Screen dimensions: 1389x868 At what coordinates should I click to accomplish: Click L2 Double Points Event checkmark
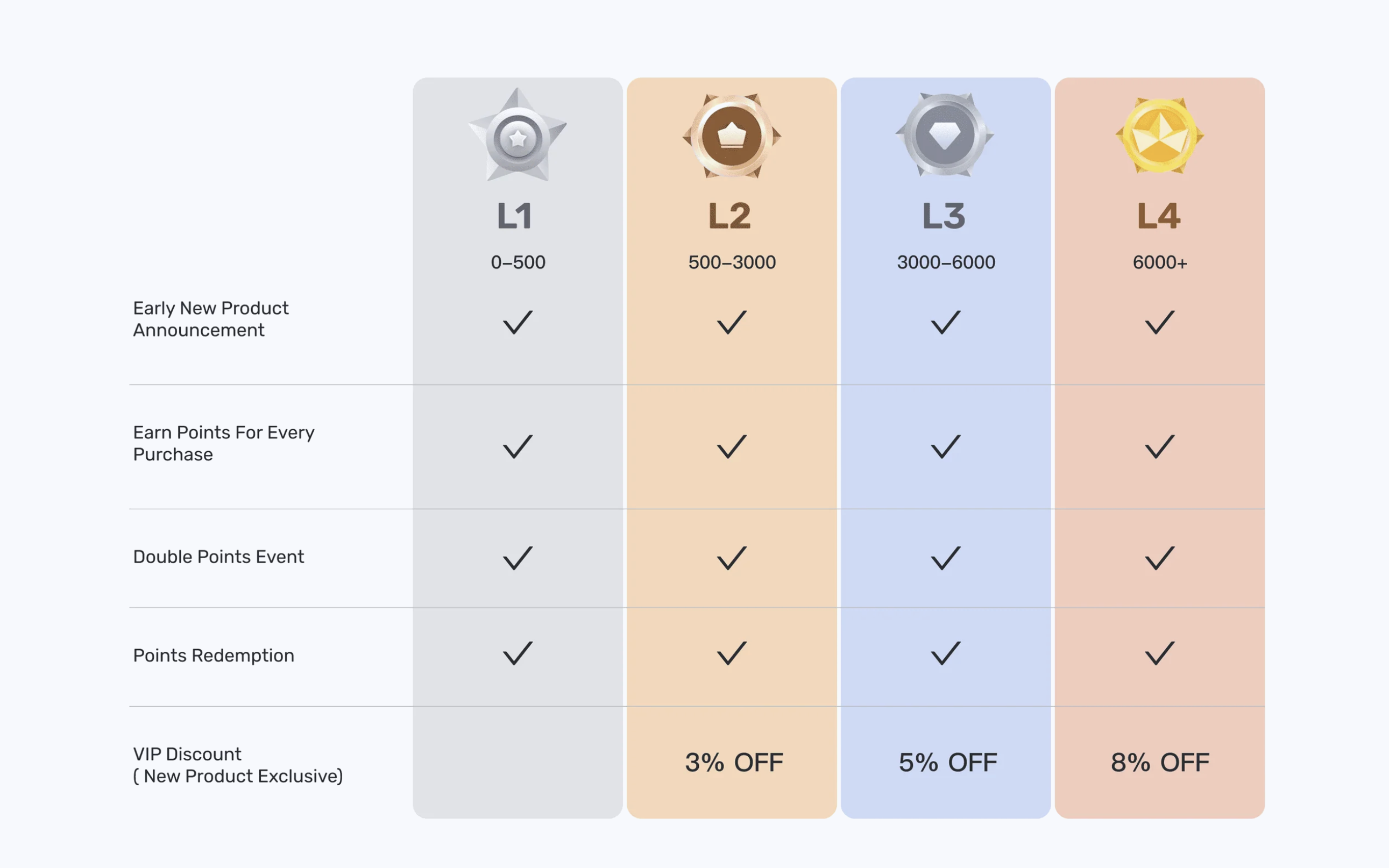tap(732, 558)
